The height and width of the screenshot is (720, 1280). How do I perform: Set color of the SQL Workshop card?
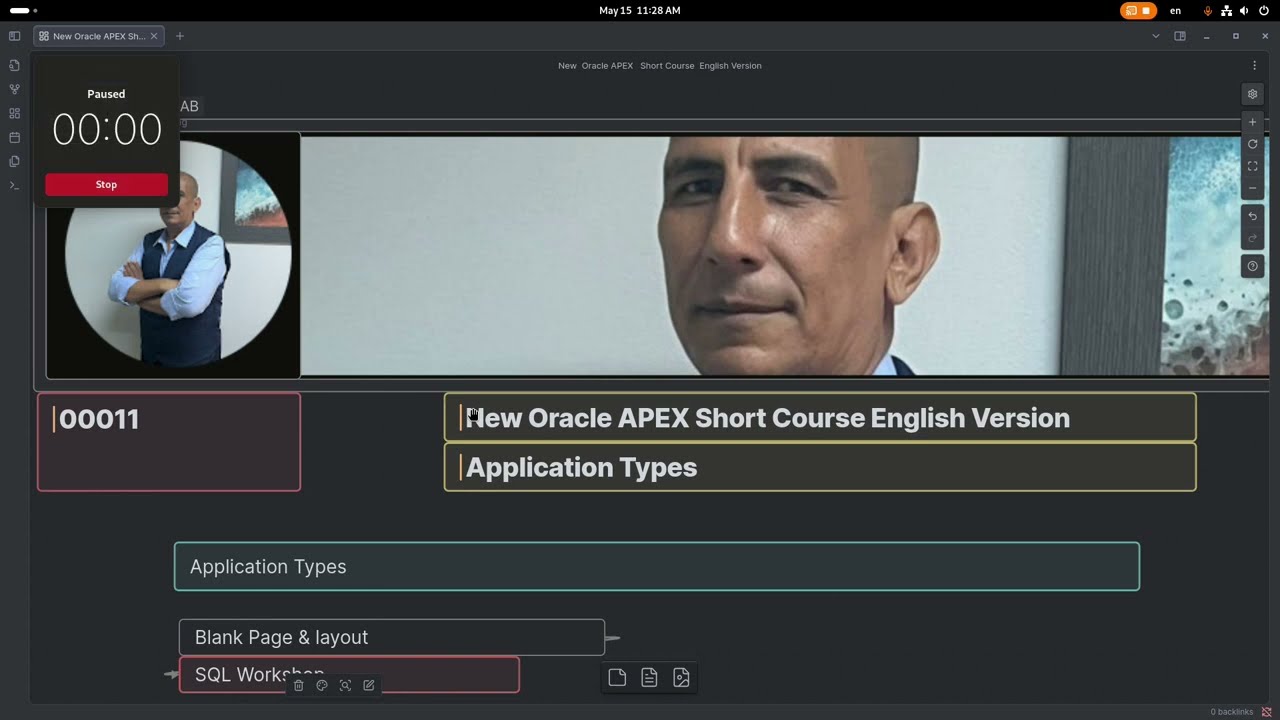tap(322, 685)
